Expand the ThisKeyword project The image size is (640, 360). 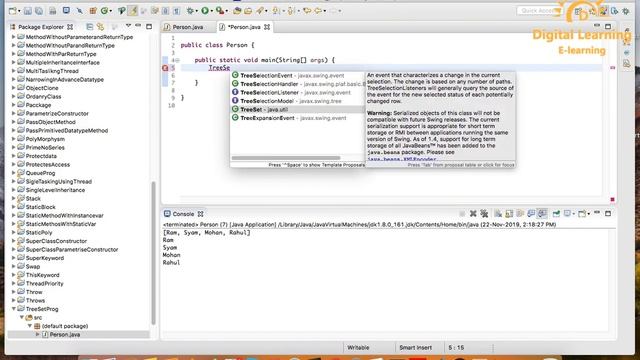click(x=13, y=275)
